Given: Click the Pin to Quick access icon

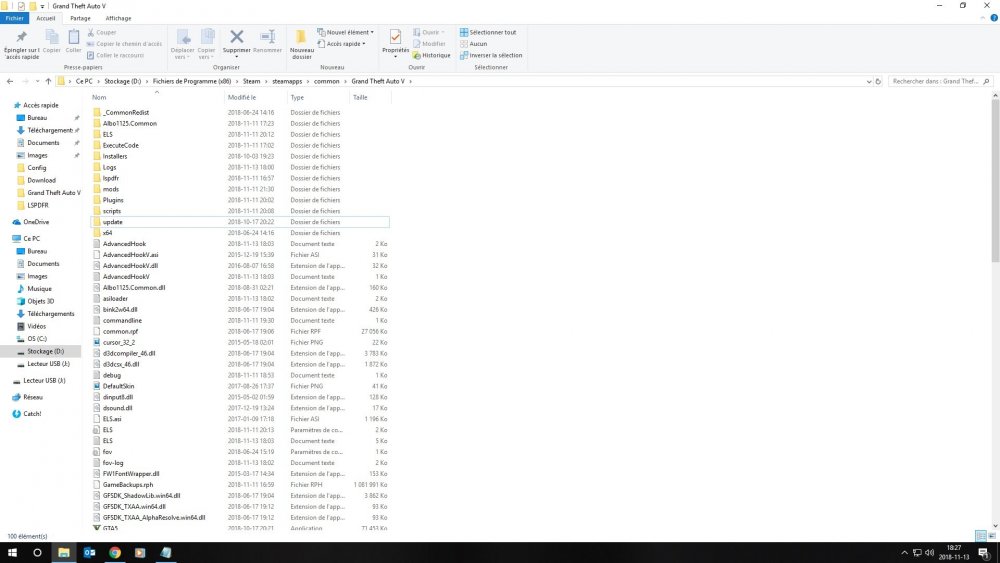Looking at the screenshot, I should click(x=21, y=37).
